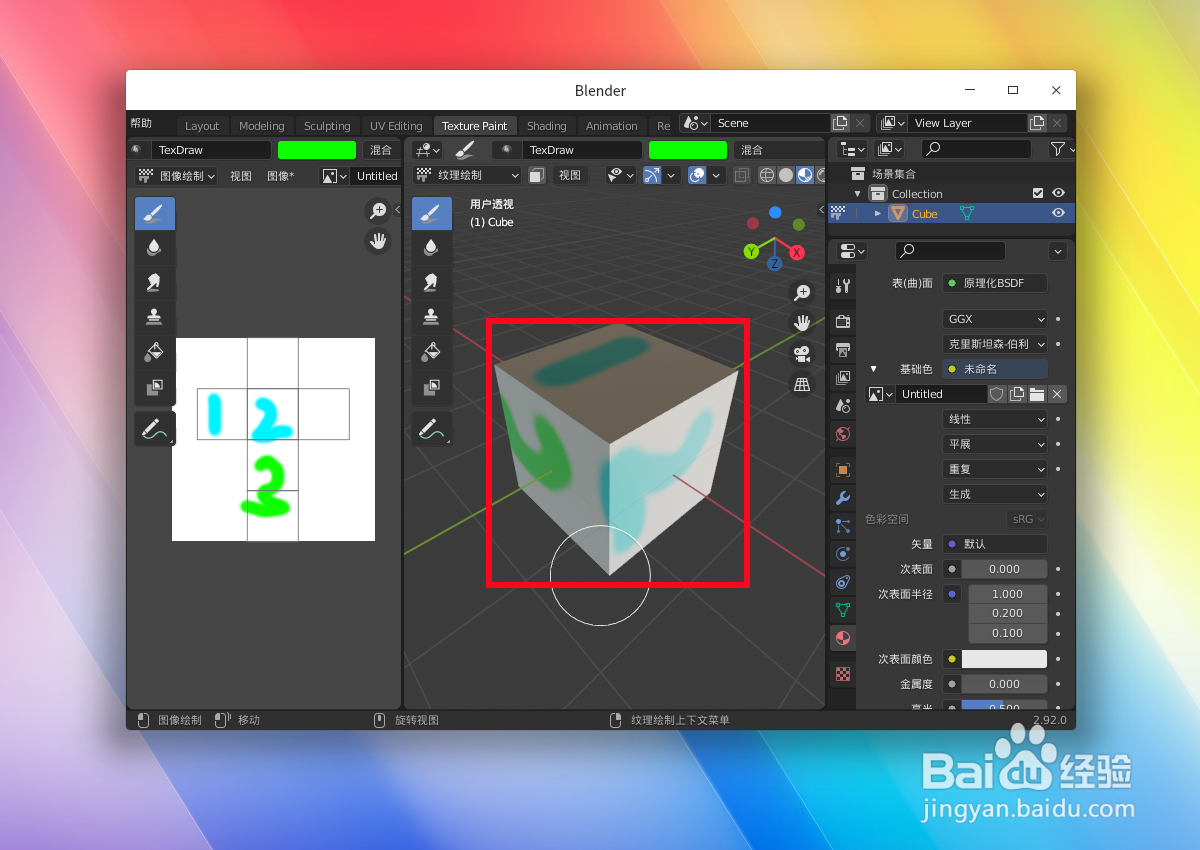Switch to material preview shading
1200x850 pixels.
804,175
